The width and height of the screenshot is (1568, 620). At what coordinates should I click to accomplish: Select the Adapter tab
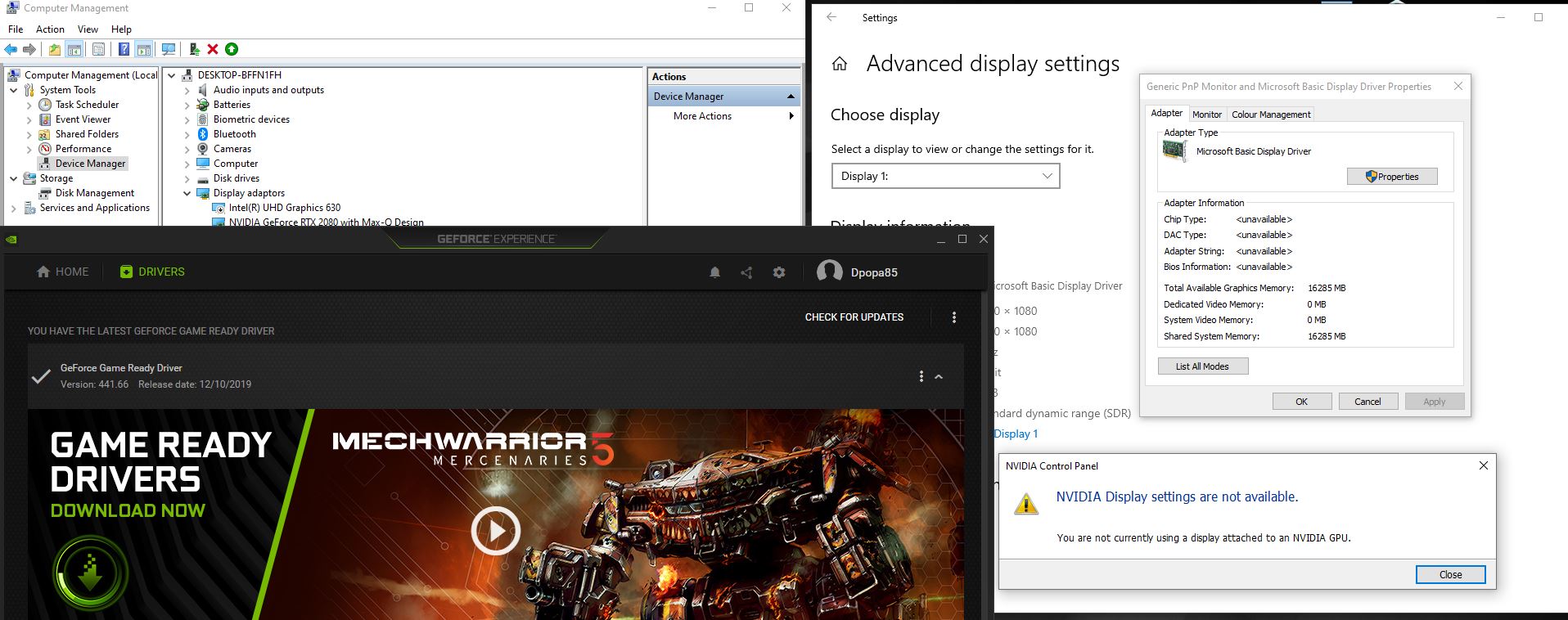click(1166, 114)
